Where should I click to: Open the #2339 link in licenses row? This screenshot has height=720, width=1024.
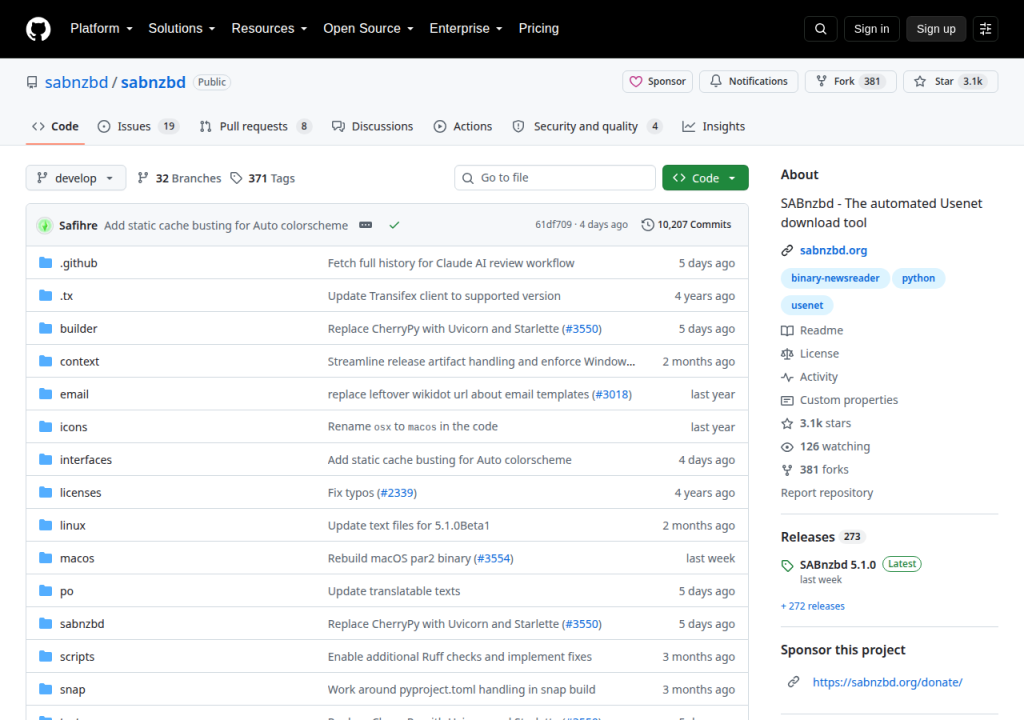click(x=397, y=493)
